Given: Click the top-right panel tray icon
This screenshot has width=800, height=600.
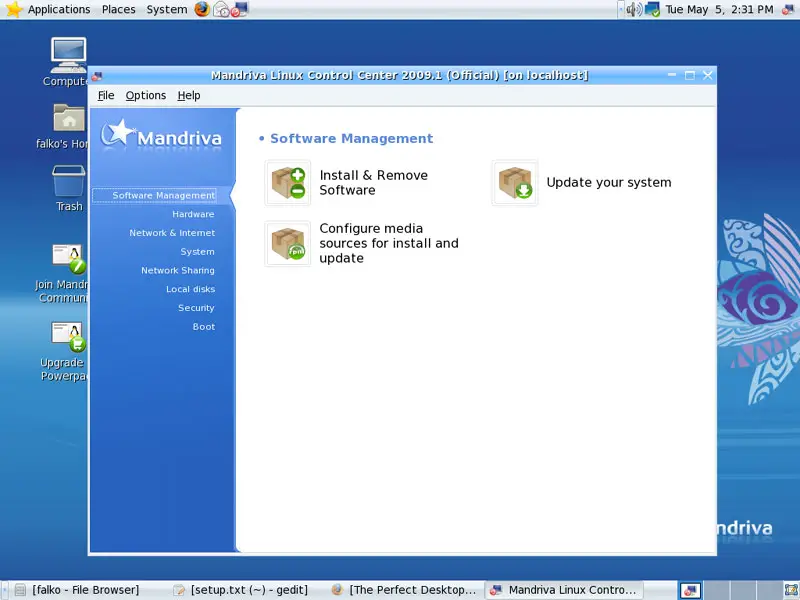Looking at the screenshot, I should (788, 9).
